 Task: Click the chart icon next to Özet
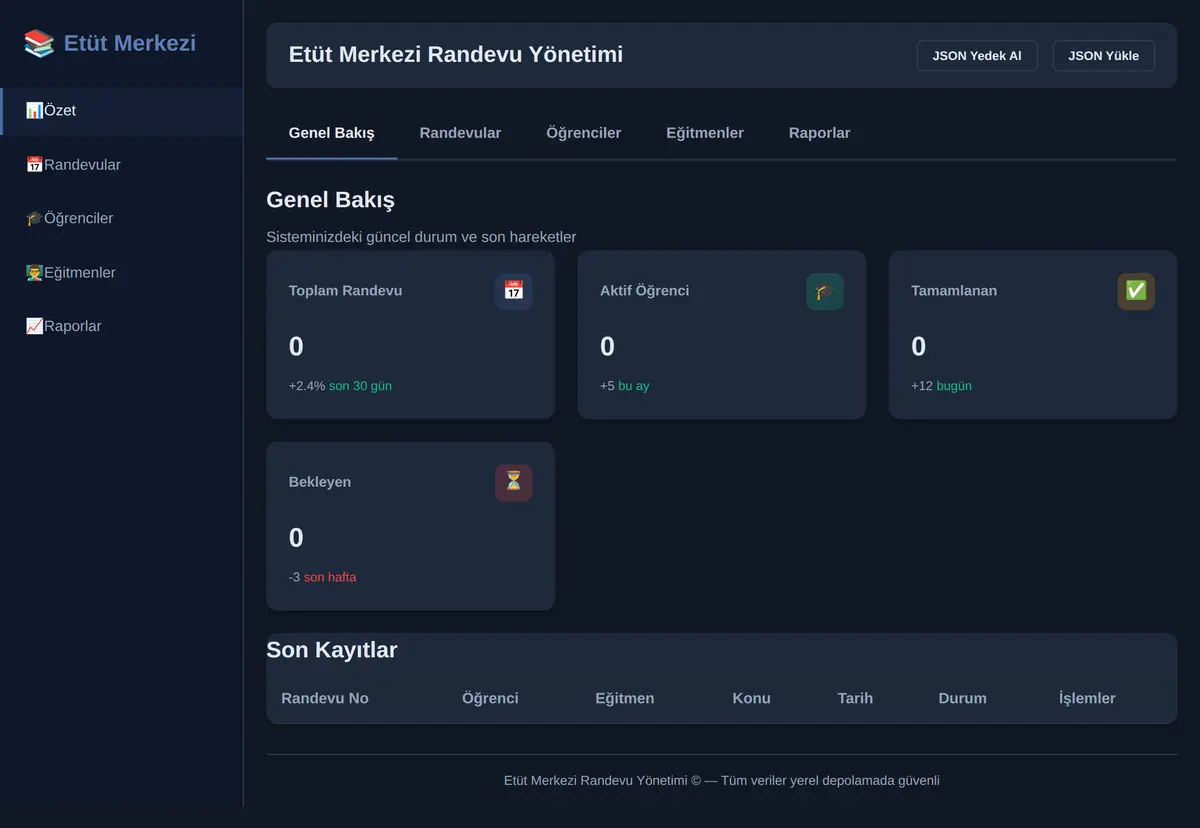34,110
